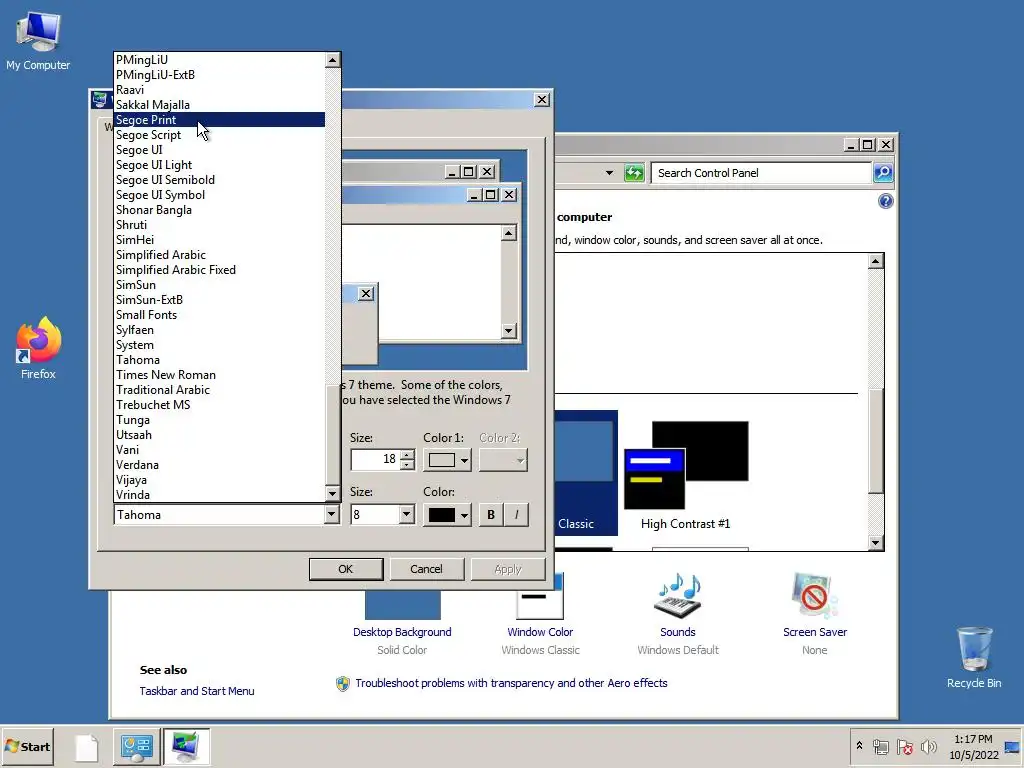Open address bar history dropdown arrow
The width and height of the screenshot is (1024, 768).
609,173
